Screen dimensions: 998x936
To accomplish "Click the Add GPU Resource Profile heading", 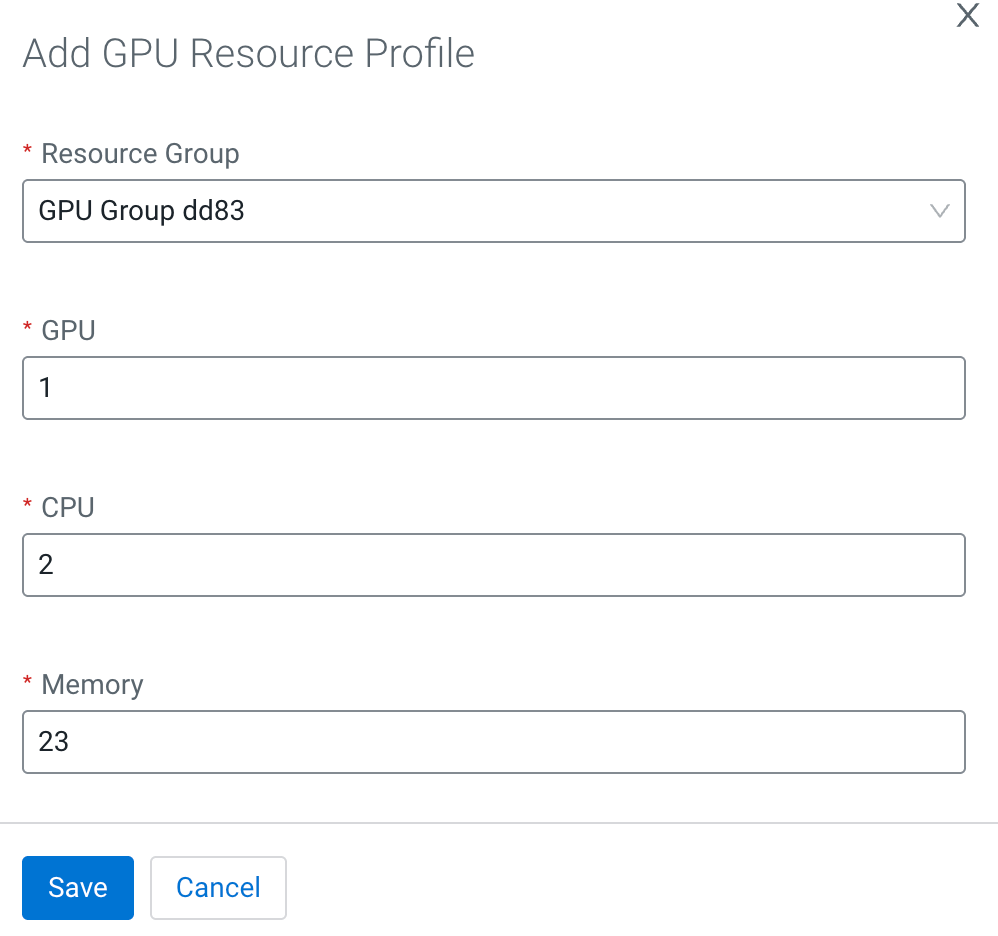I will coord(248,53).
